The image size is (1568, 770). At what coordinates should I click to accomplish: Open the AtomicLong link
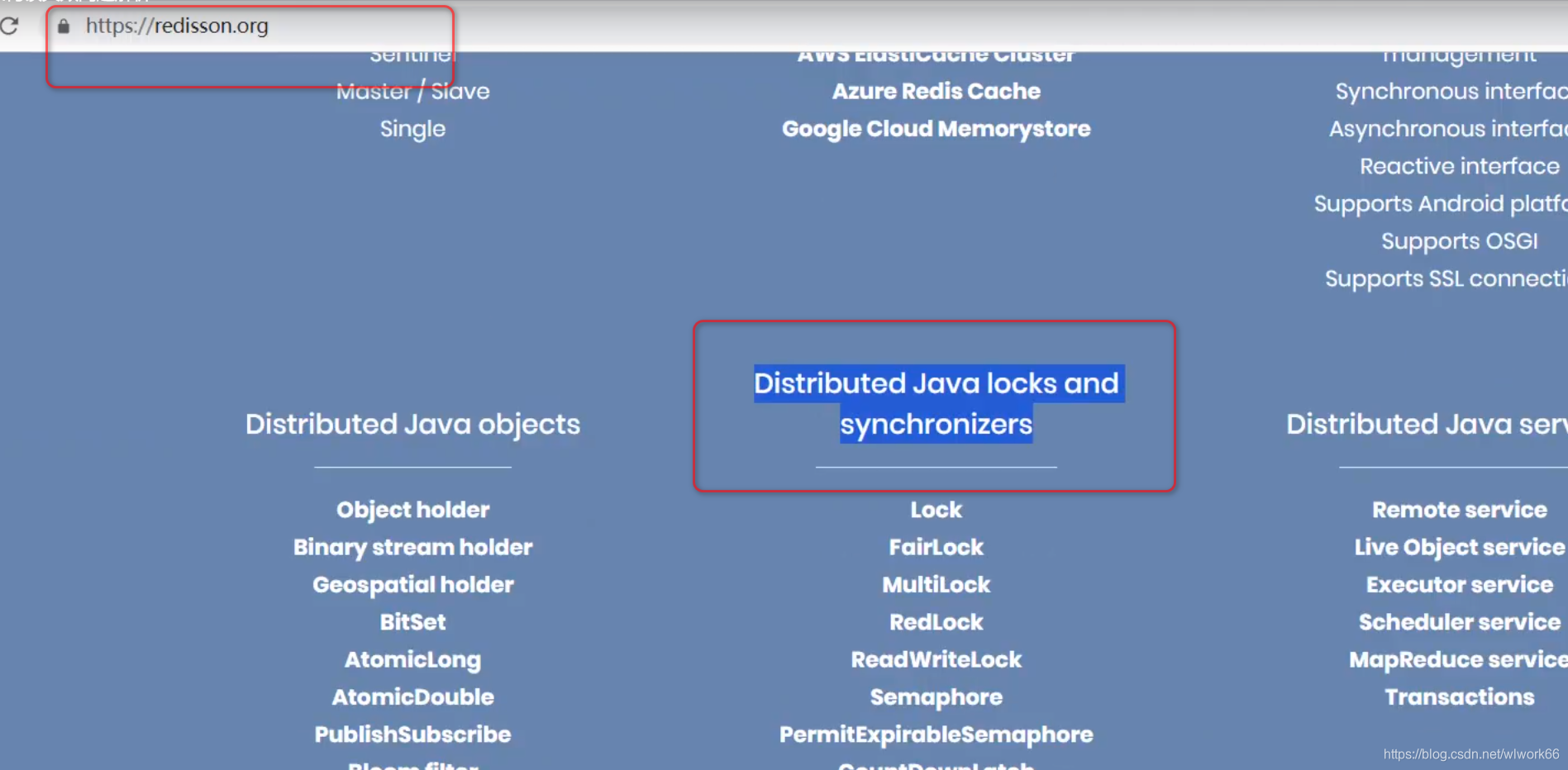pyautogui.click(x=412, y=660)
